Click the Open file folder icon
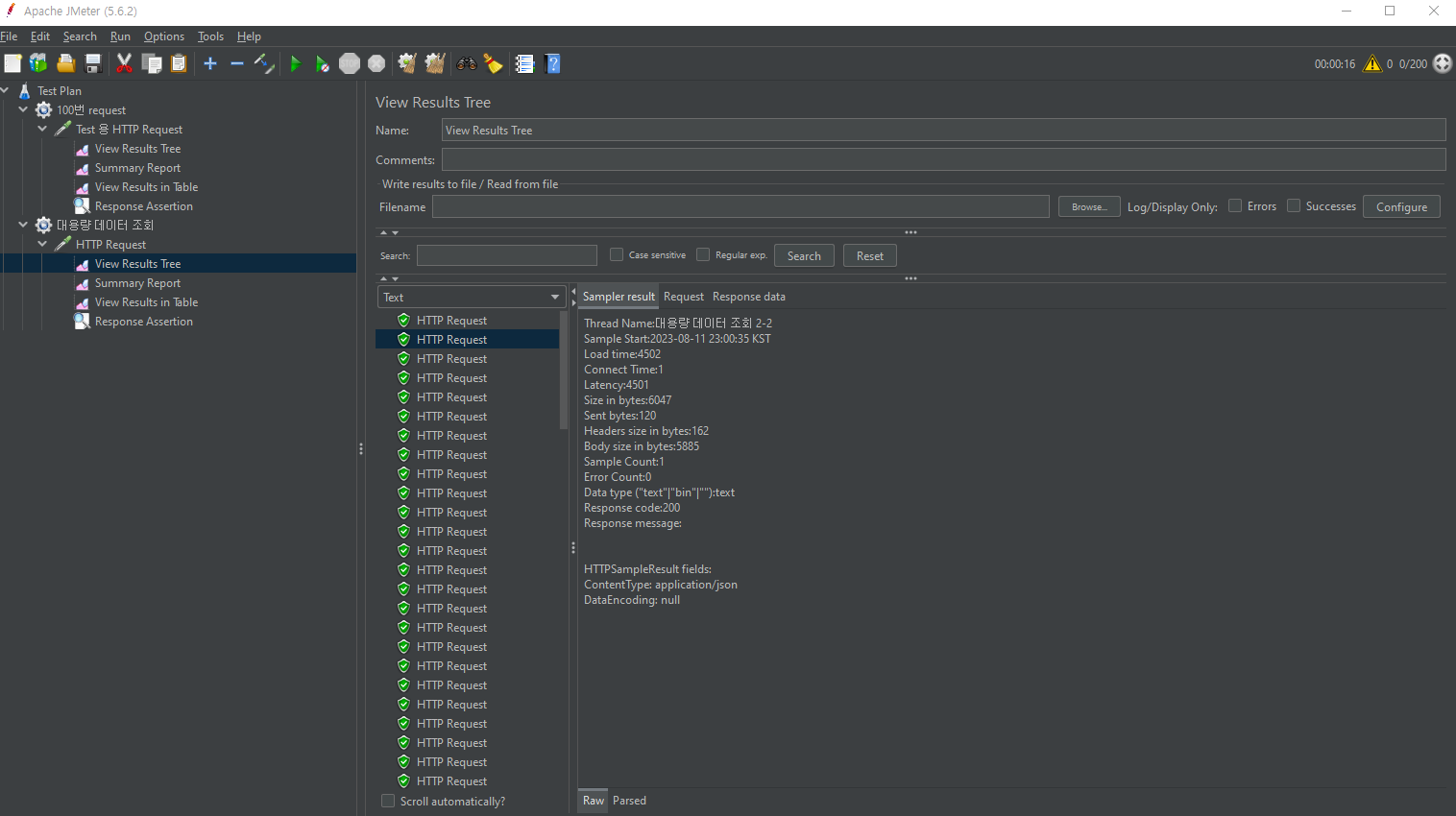Screen dimensions: 1456x816 click(66, 63)
